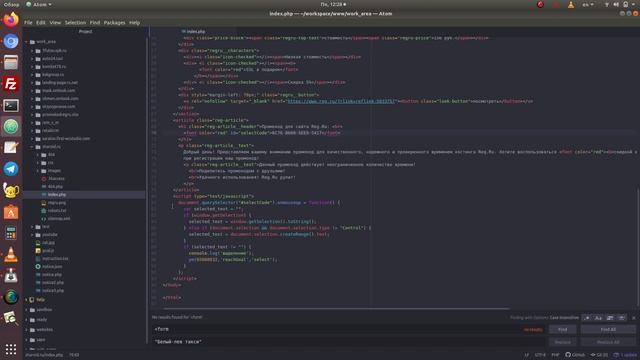Open robots.txt in the tree
This screenshot has height=360, width=640.
click(x=57, y=211)
